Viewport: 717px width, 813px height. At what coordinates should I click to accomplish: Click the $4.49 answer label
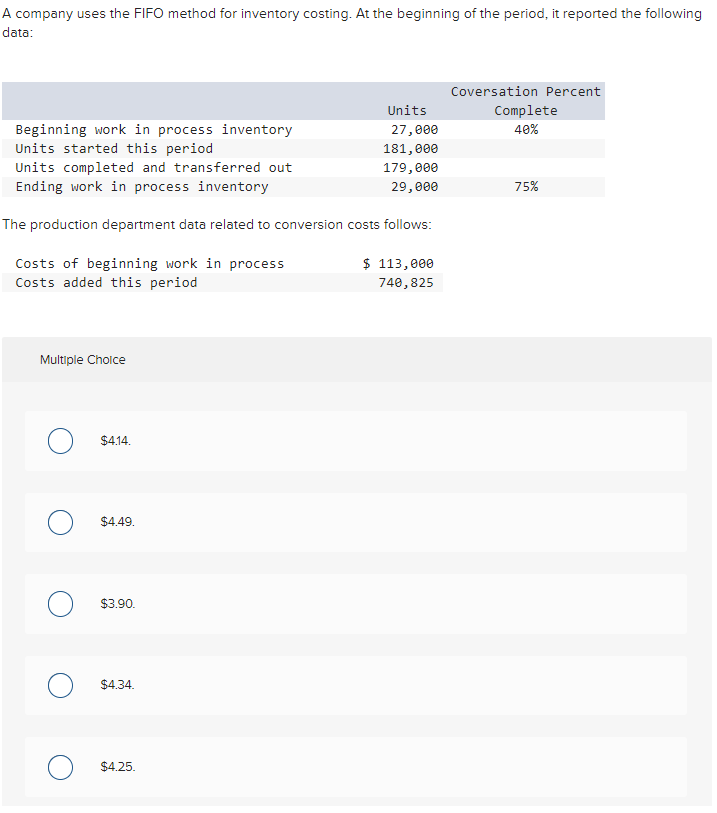pyautogui.click(x=116, y=522)
